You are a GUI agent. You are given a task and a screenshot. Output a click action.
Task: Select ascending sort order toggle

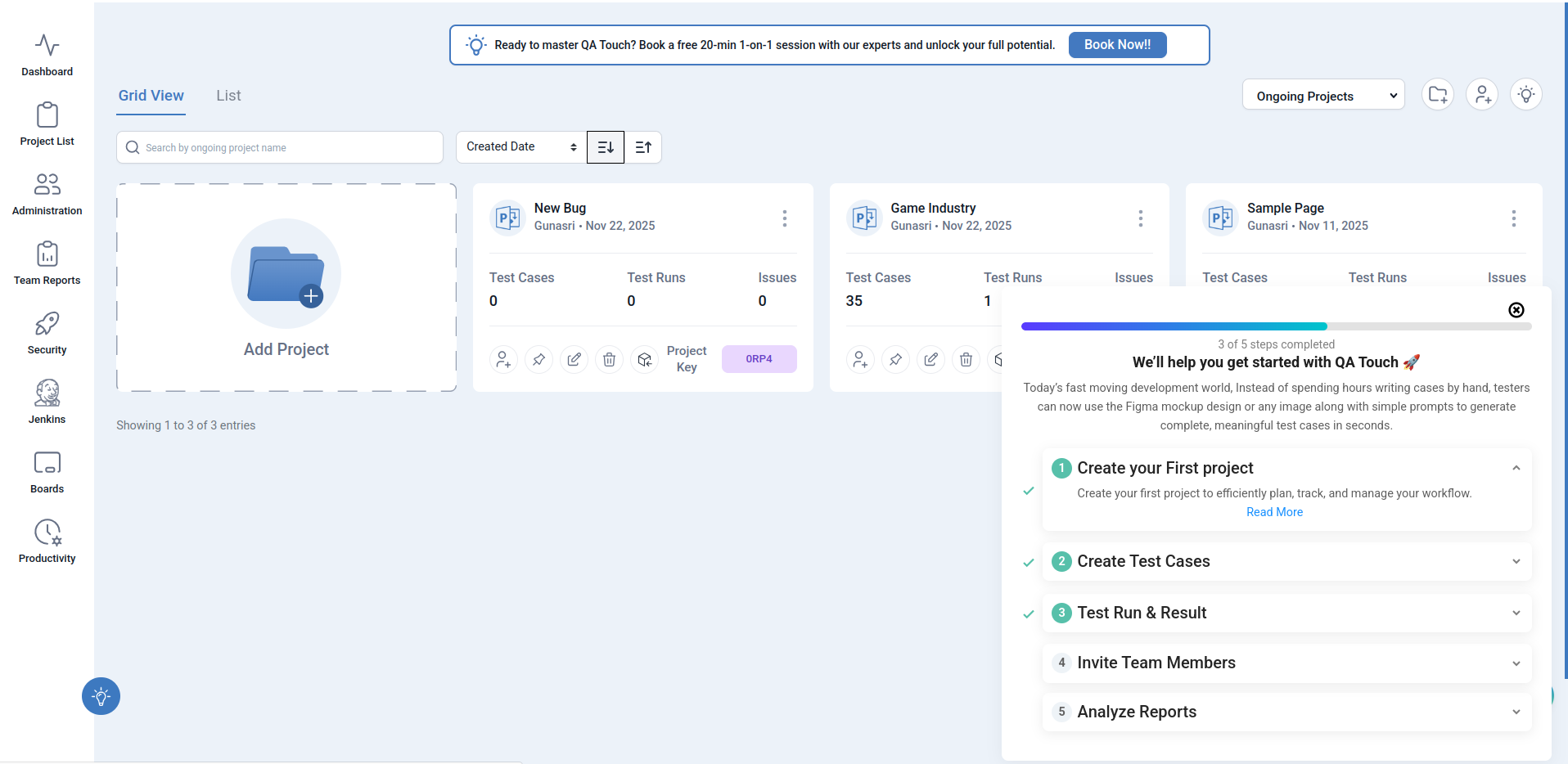643,147
